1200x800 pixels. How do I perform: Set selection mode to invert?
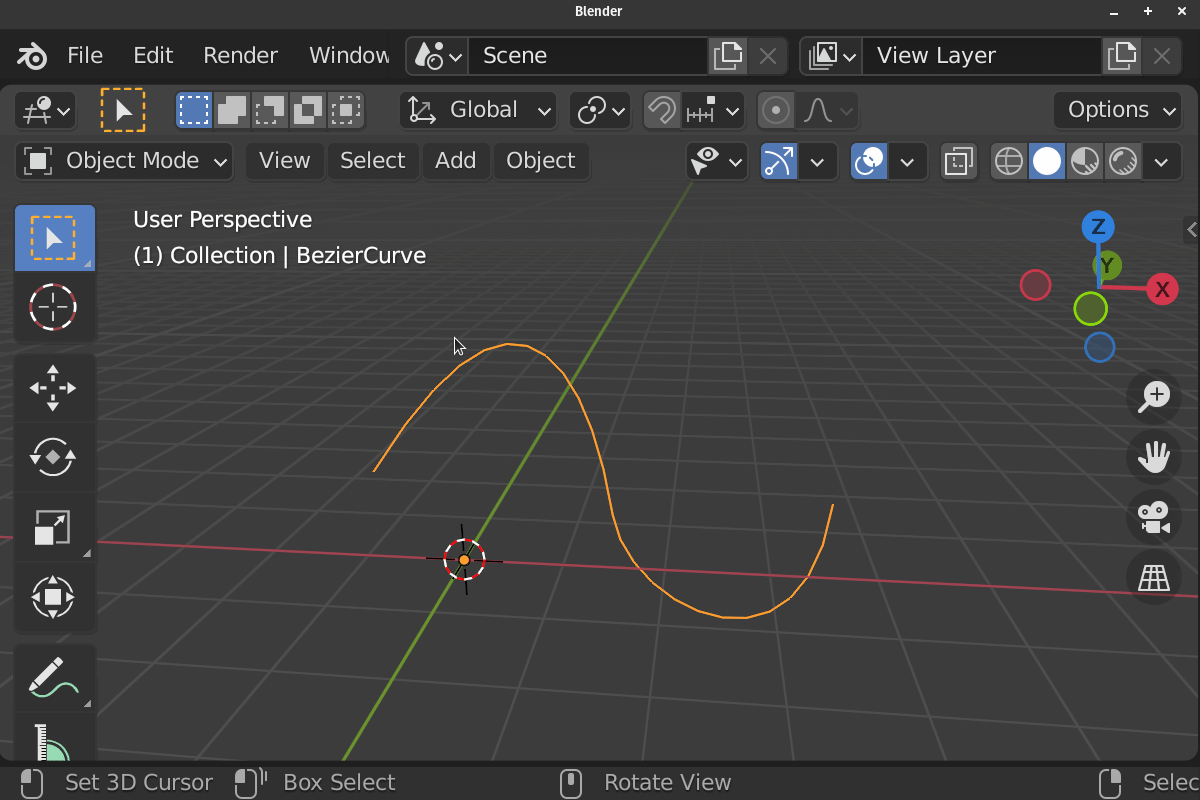308,110
